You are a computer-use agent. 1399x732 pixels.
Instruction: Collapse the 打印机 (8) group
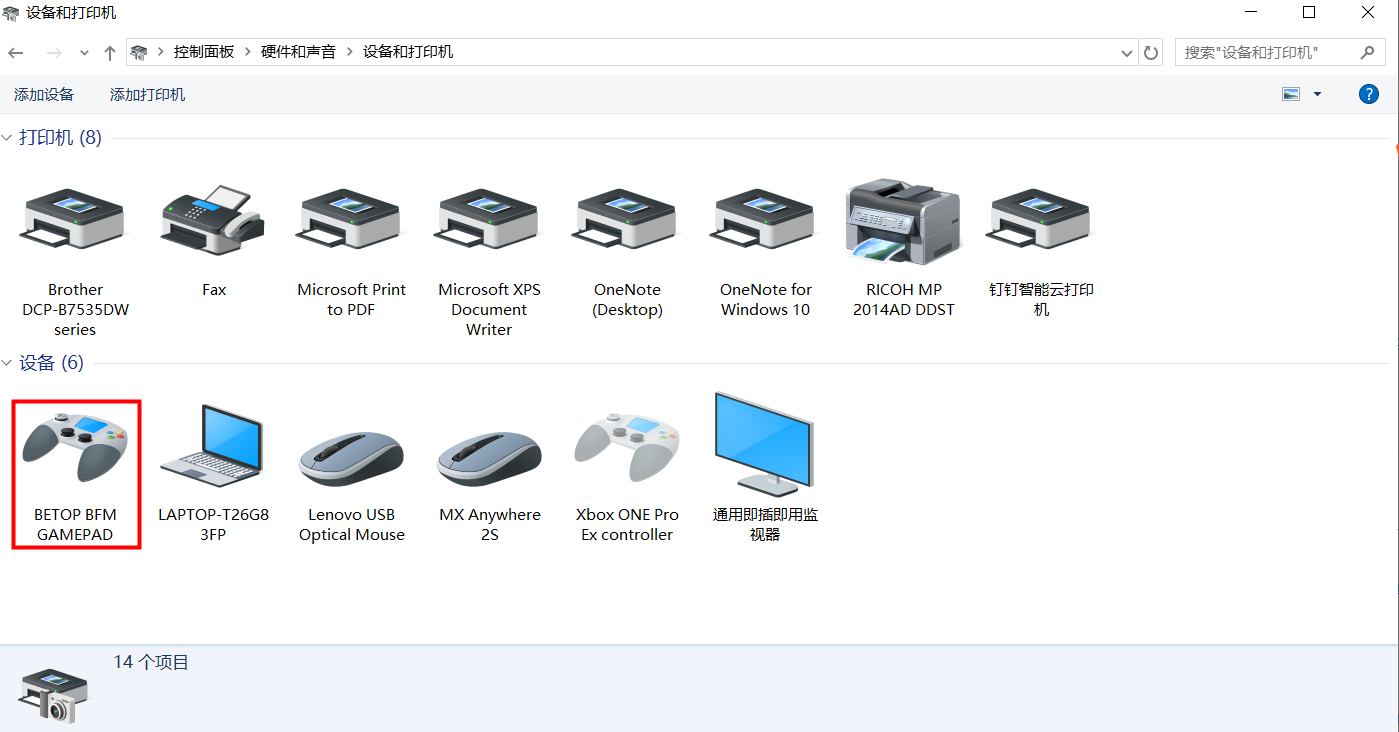(x=8, y=138)
